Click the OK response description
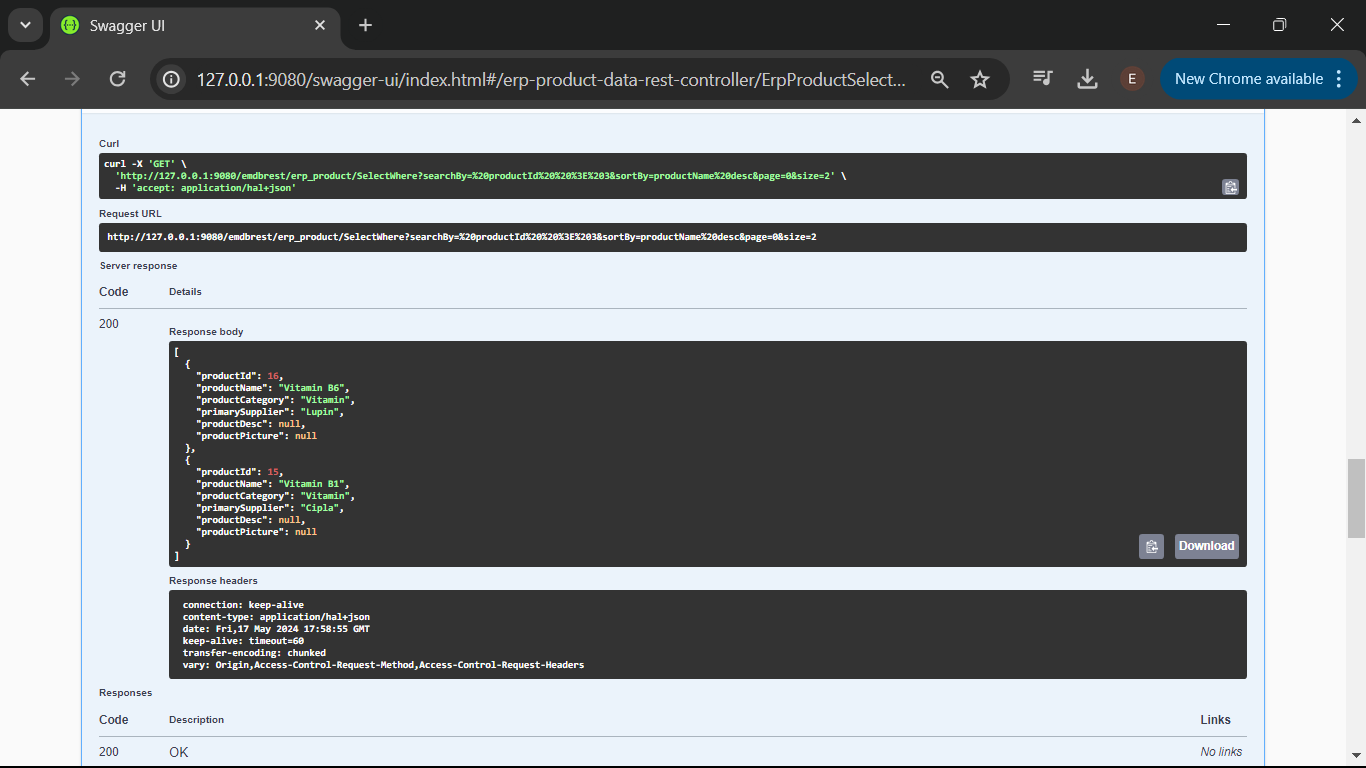1366x768 pixels. click(179, 752)
